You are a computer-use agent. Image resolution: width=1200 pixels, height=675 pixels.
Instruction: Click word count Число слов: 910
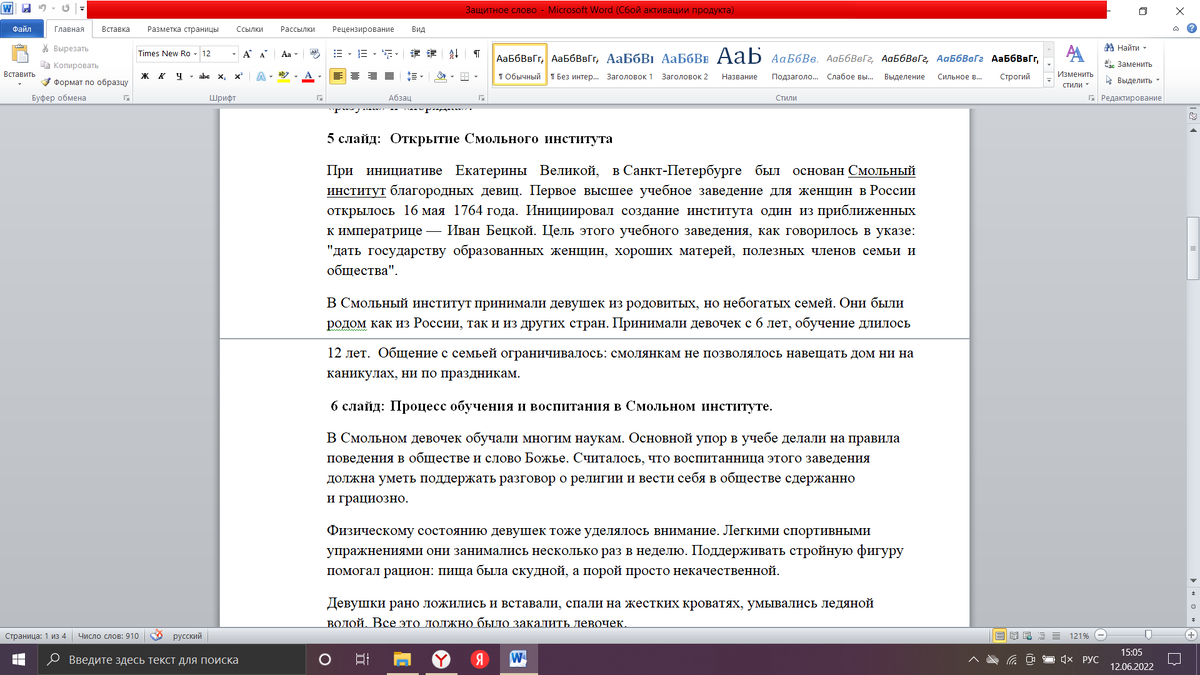point(109,636)
